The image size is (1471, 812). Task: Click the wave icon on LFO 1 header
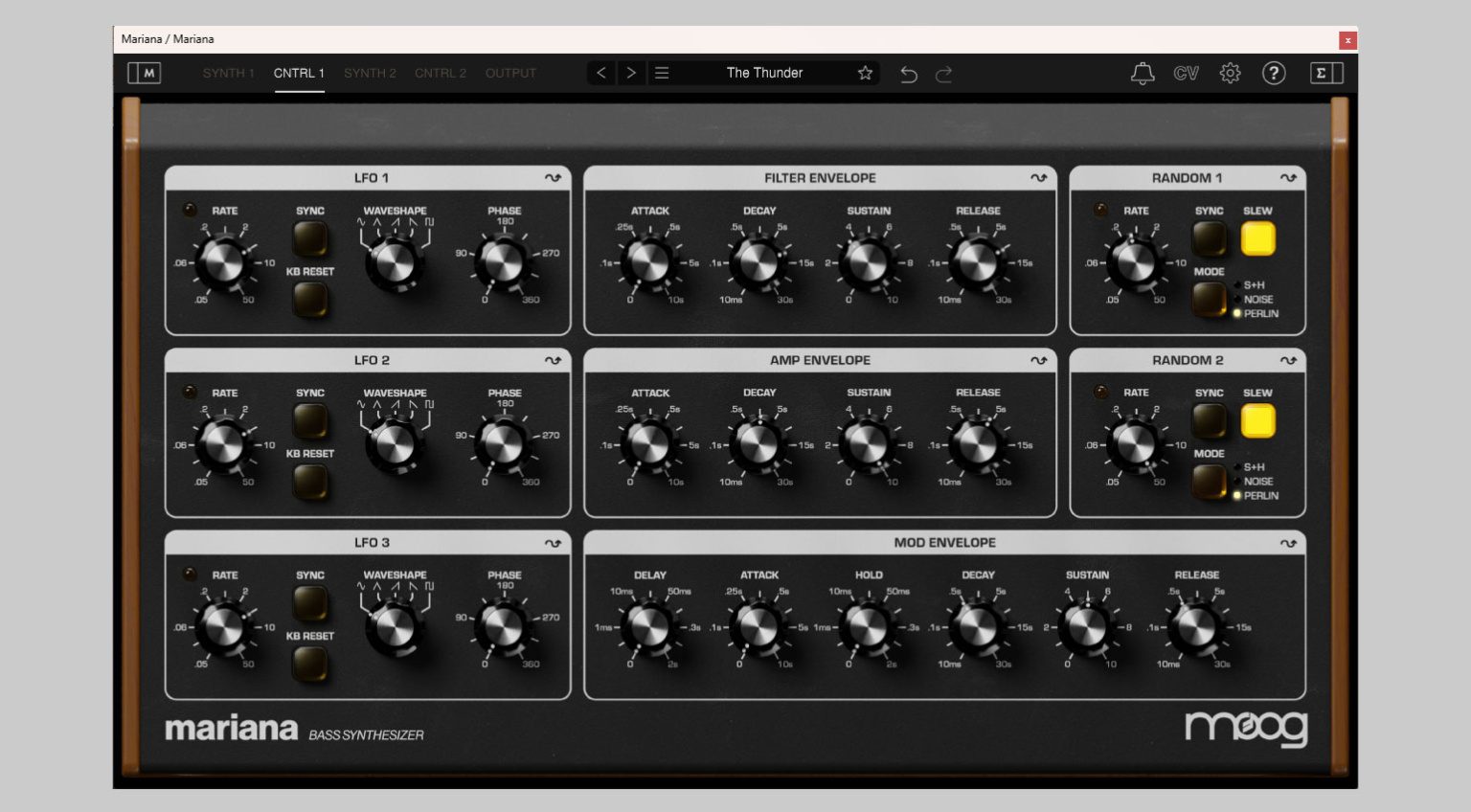554,177
